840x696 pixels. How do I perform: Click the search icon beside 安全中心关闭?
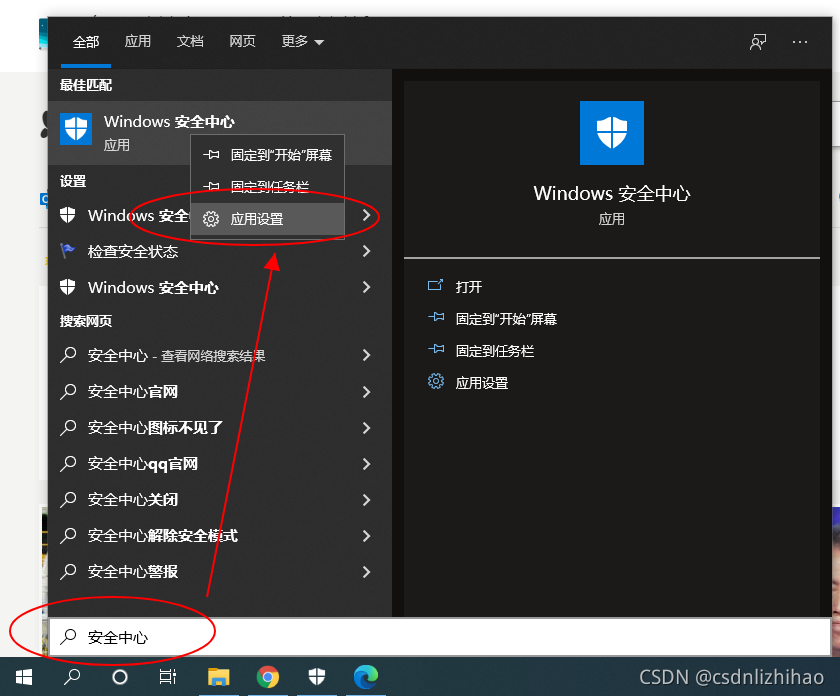click(x=68, y=499)
